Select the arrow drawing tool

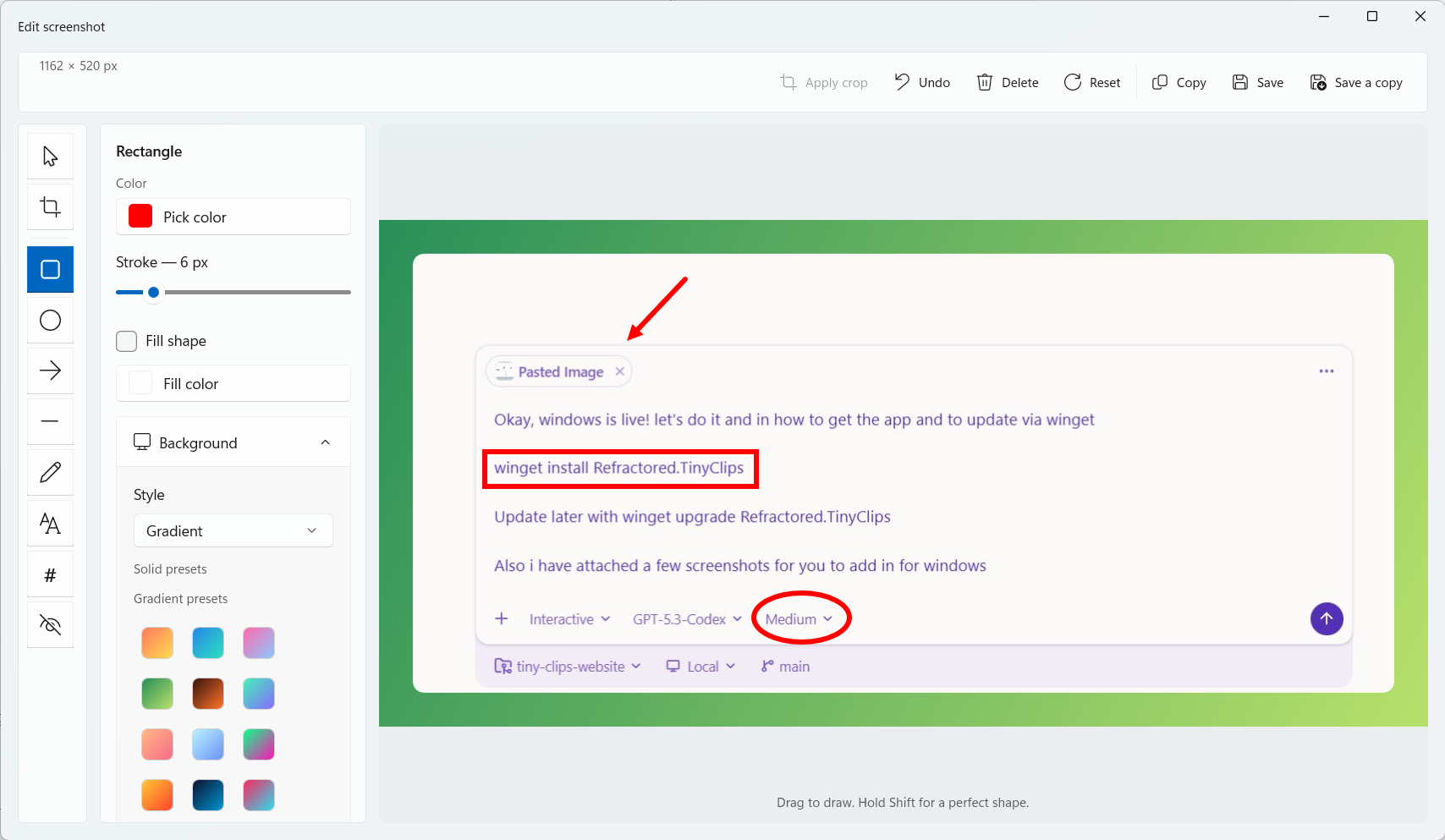click(51, 371)
